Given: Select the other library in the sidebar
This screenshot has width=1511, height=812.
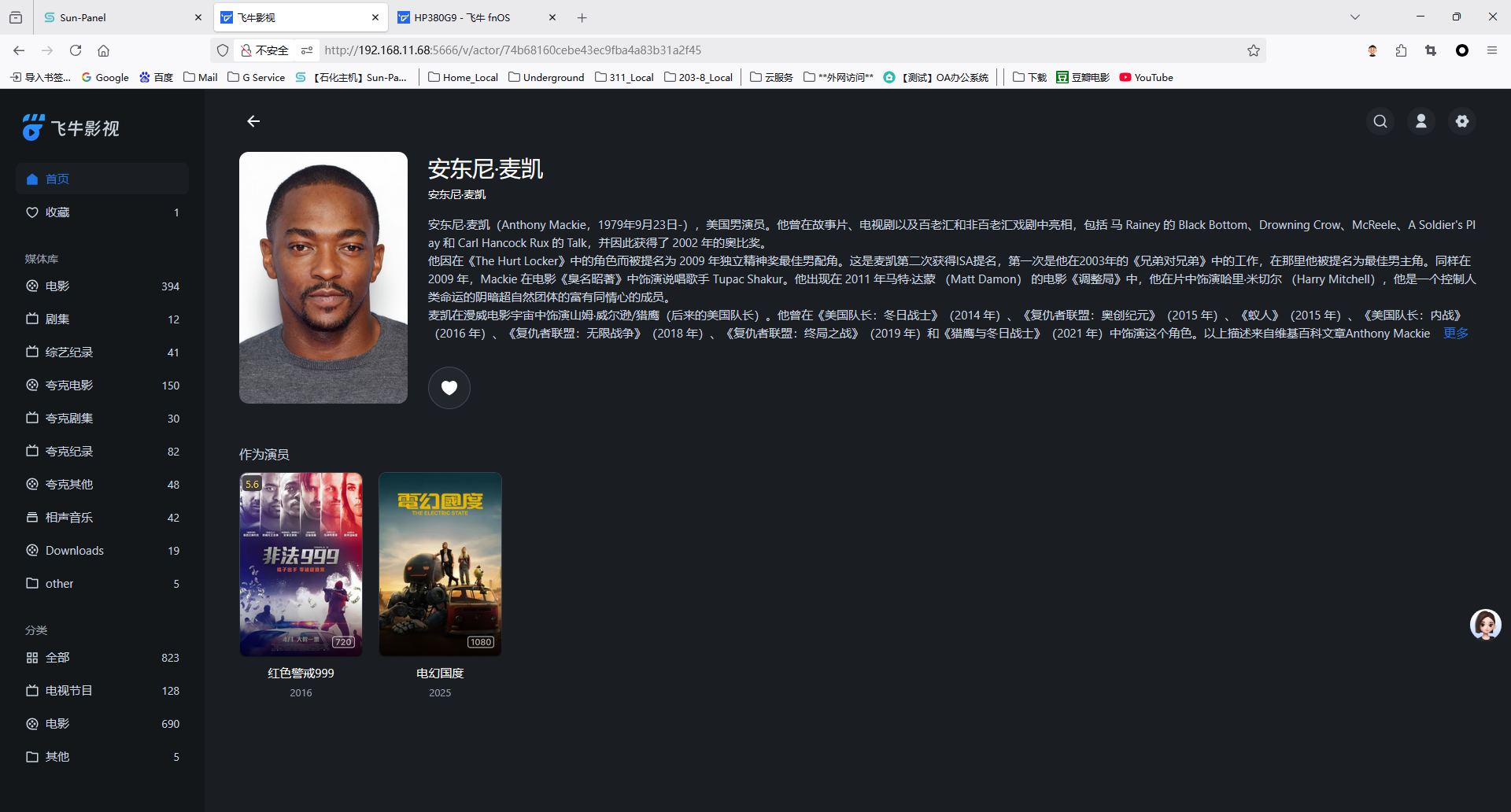Looking at the screenshot, I should click(102, 584).
